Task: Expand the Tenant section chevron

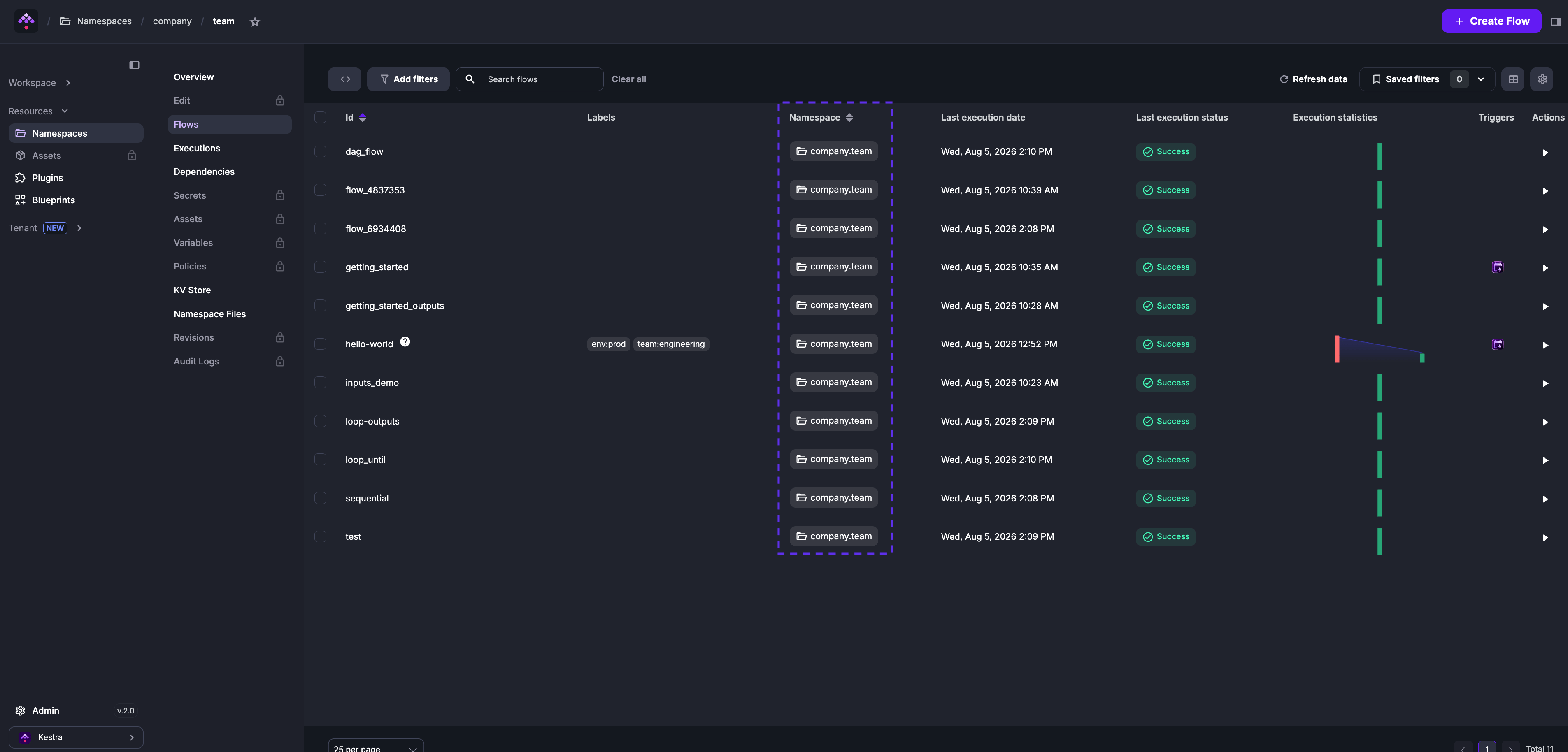Action: 79,228
